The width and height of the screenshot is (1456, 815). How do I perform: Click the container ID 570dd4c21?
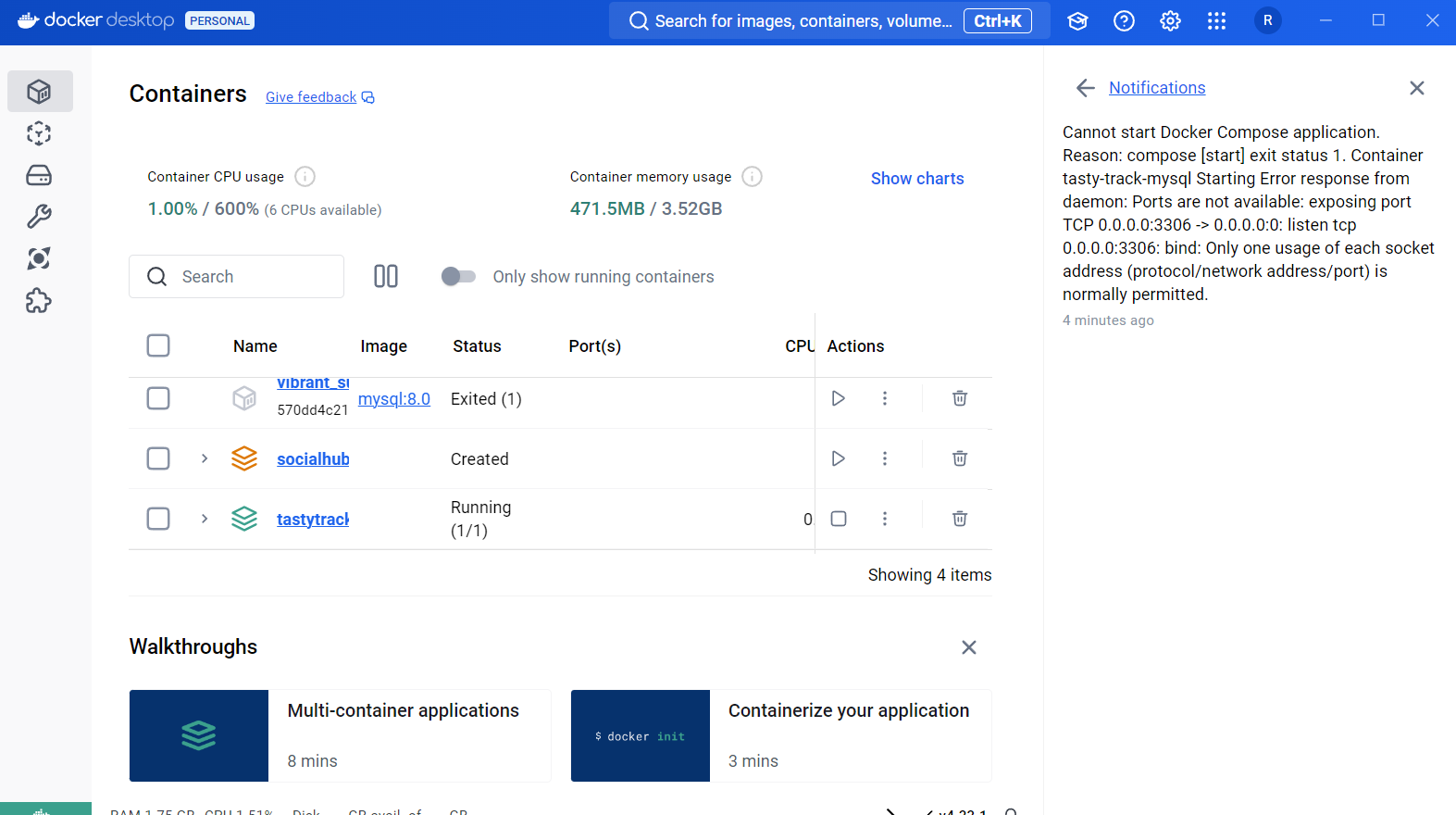[313, 409]
